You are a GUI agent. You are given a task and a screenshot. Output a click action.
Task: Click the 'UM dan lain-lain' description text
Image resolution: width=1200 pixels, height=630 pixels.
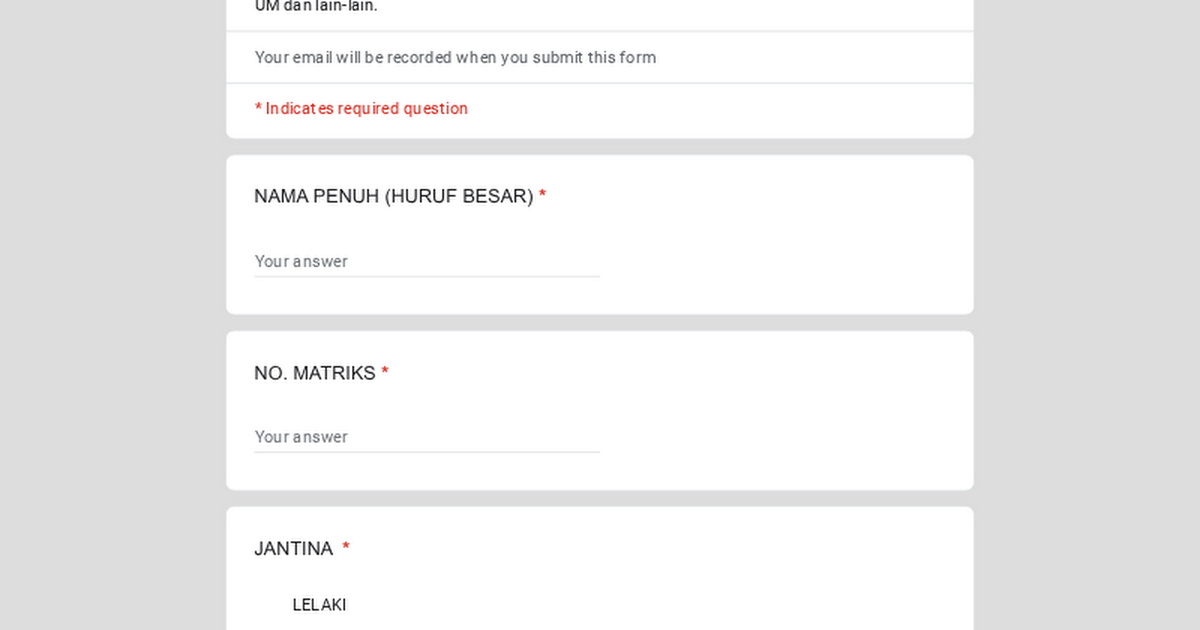(x=316, y=6)
